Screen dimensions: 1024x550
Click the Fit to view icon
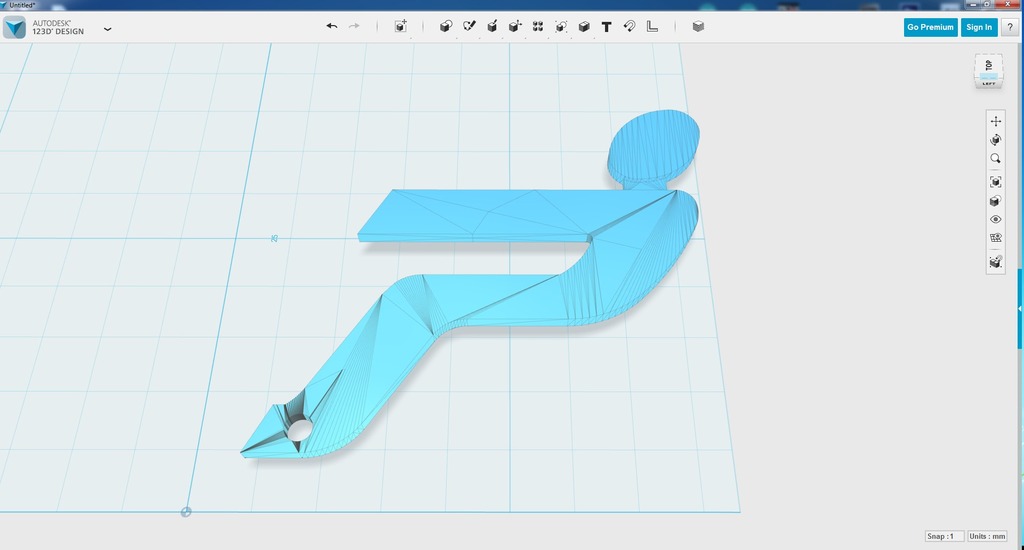click(x=995, y=182)
